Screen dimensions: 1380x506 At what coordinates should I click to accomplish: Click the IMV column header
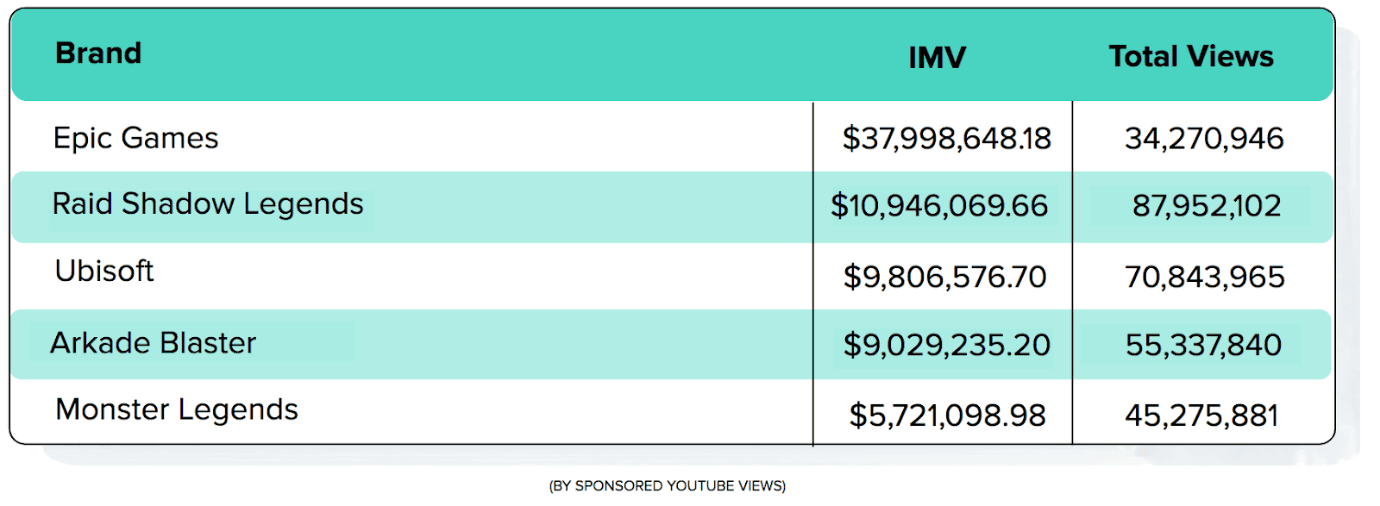937,57
